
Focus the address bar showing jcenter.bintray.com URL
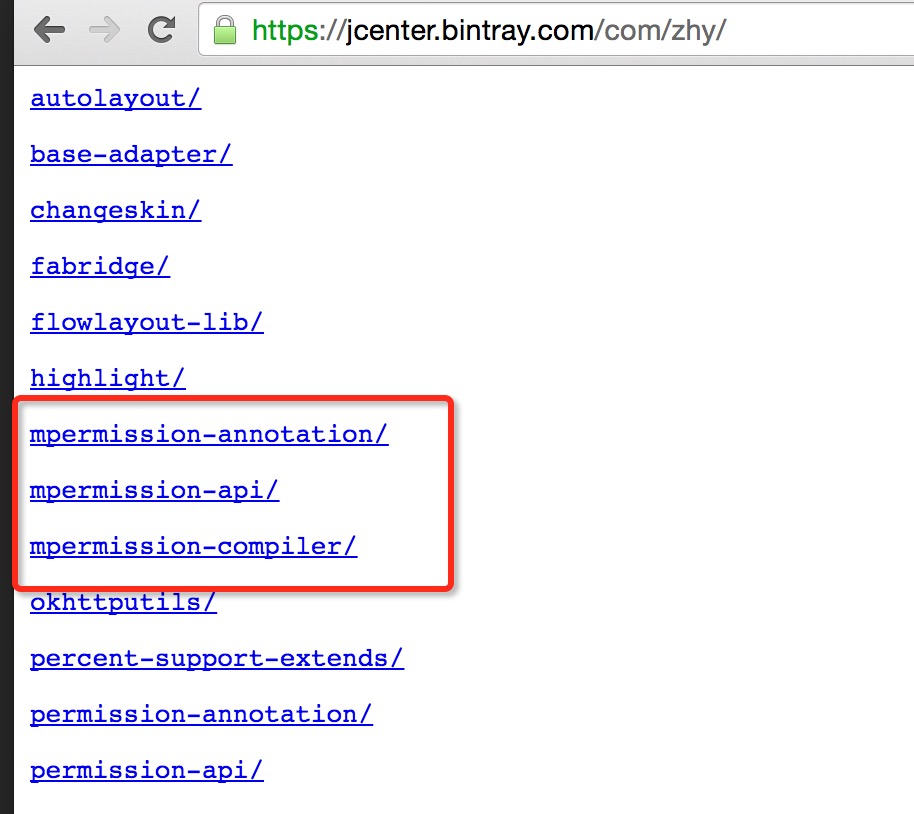[x=556, y=29]
